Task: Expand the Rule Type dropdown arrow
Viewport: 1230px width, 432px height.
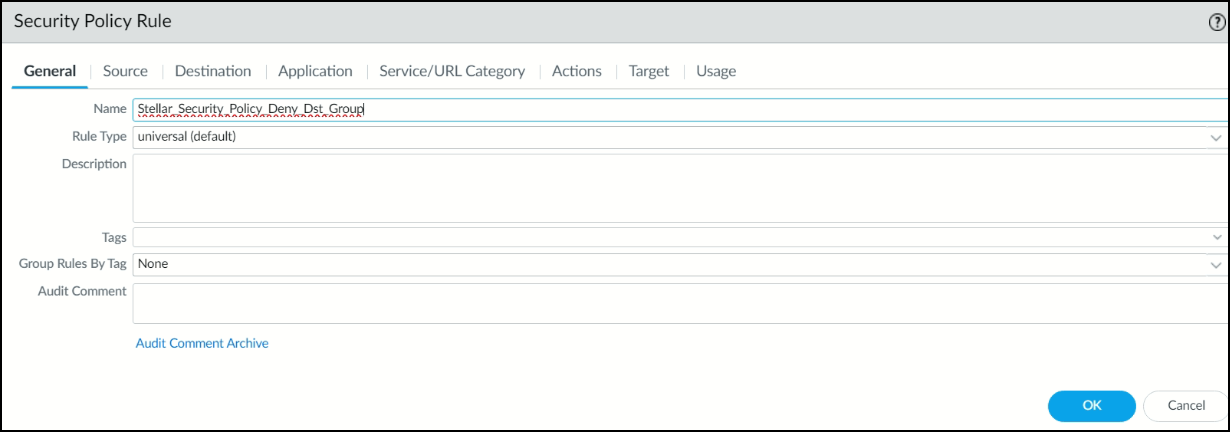Action: click(1216, 137)
